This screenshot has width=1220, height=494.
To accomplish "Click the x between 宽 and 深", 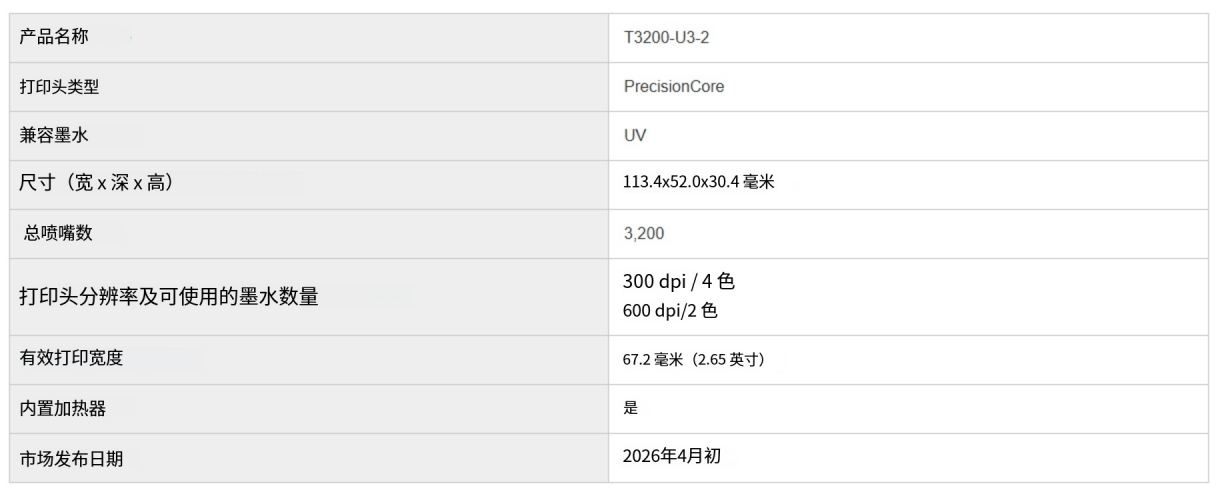I will tap(102, 185).
